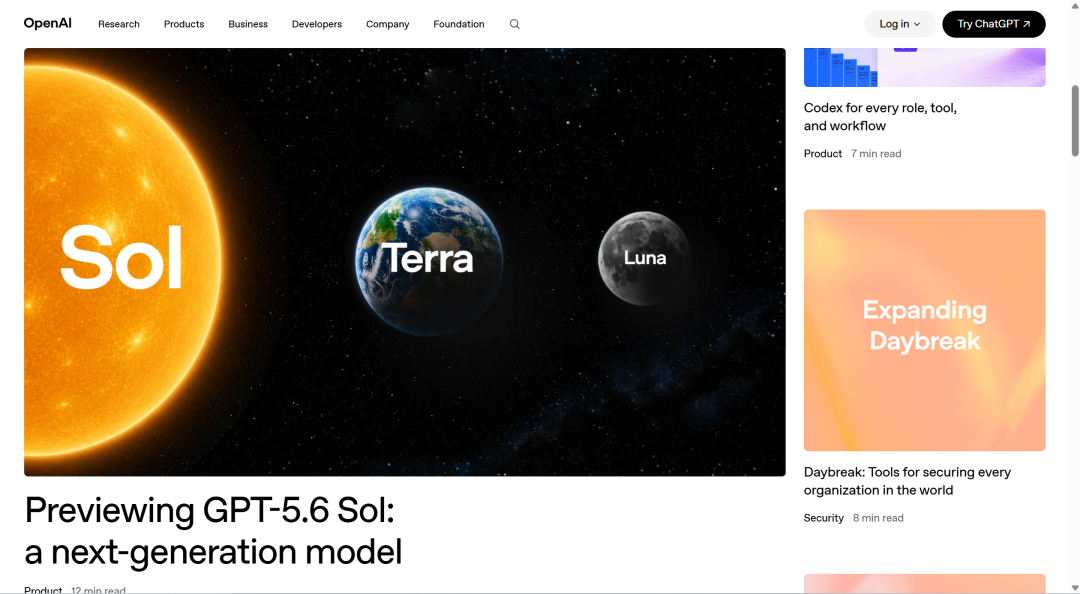This screenshot has width=1080, height=594.
Task: Click the Try ChatGPT button
Action: click(994, 24)
